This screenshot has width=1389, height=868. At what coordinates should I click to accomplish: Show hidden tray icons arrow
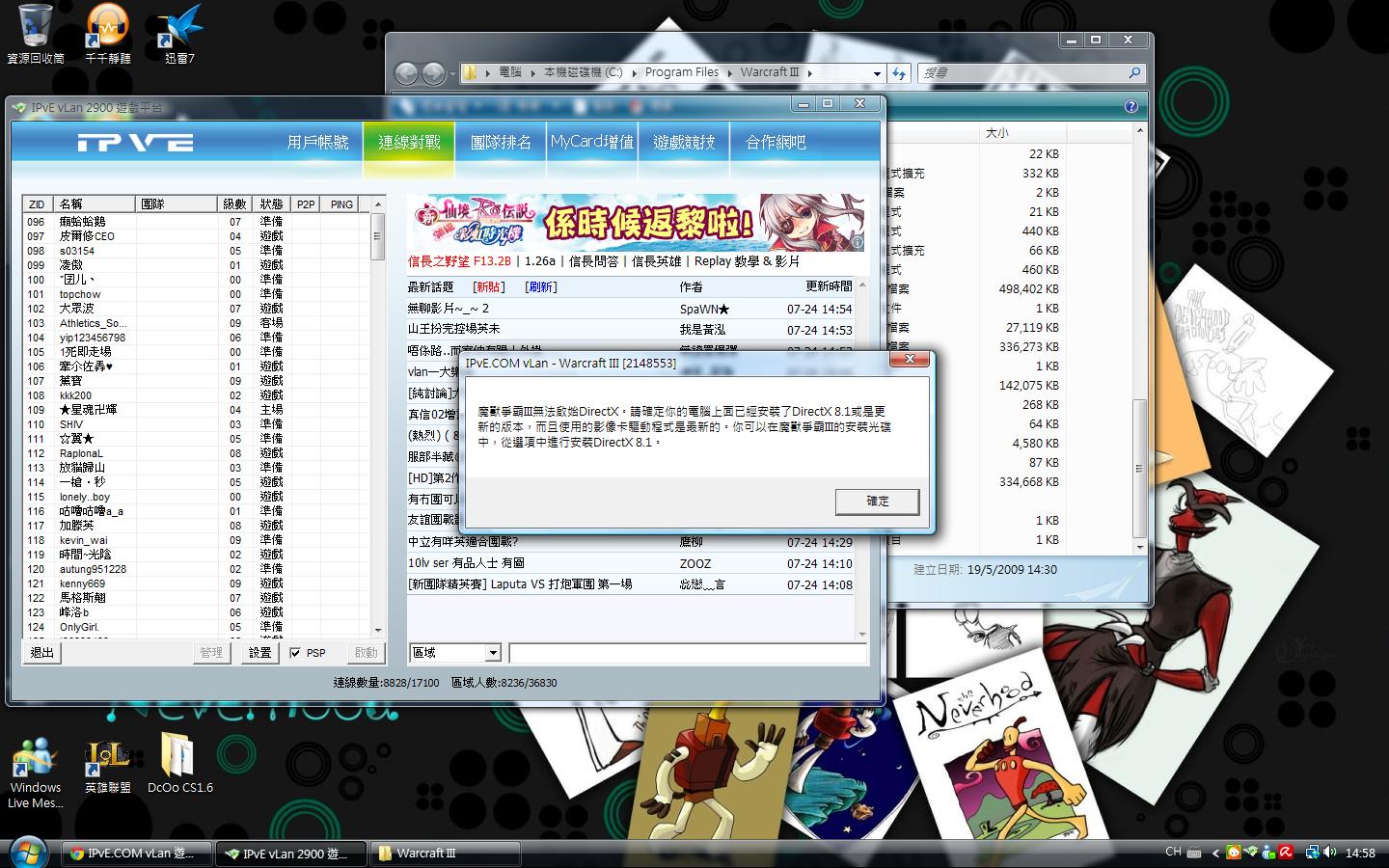click(1215, 853)
